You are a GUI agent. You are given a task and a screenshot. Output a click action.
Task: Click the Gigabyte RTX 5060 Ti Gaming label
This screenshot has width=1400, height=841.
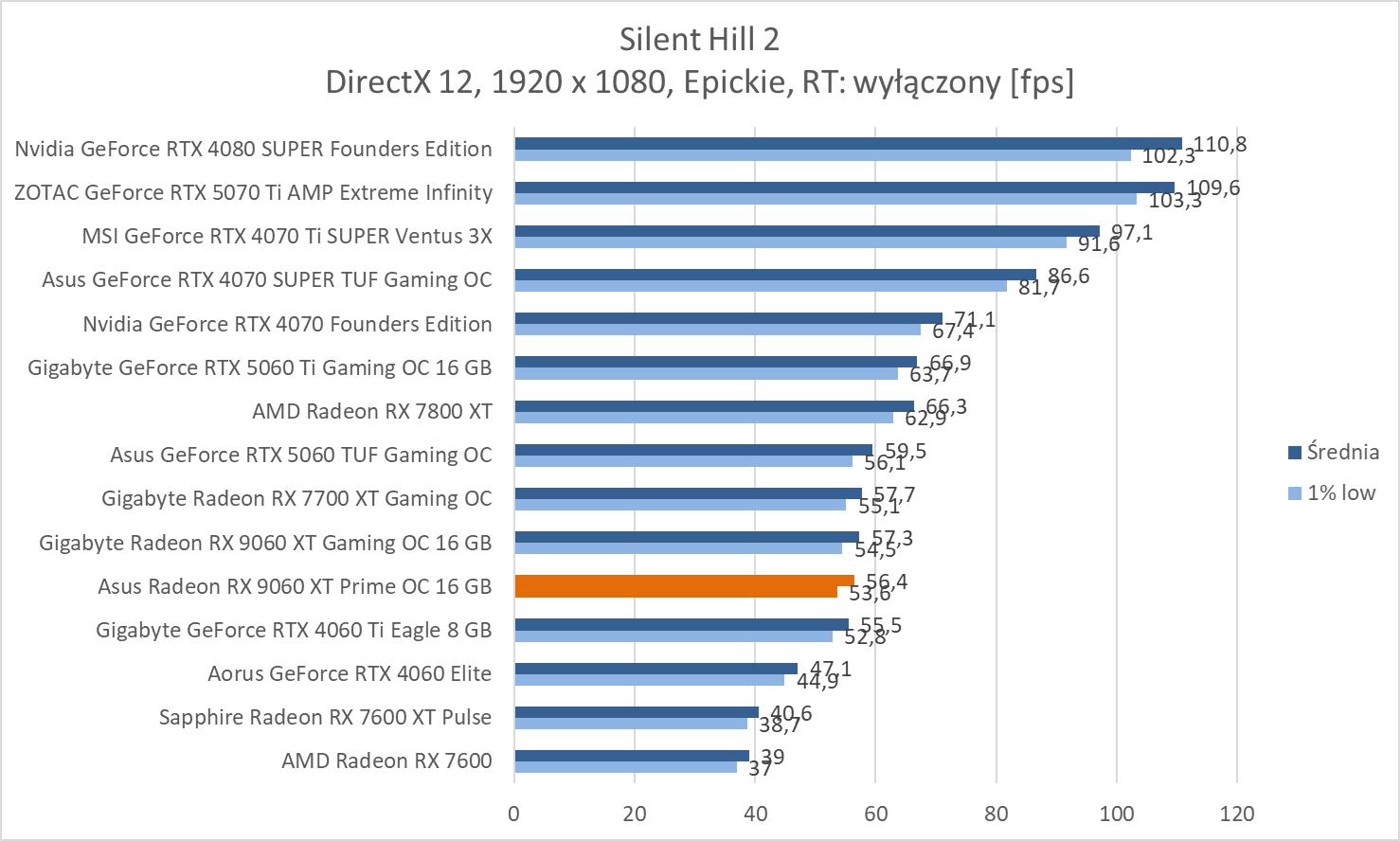(x=260, y=367)
